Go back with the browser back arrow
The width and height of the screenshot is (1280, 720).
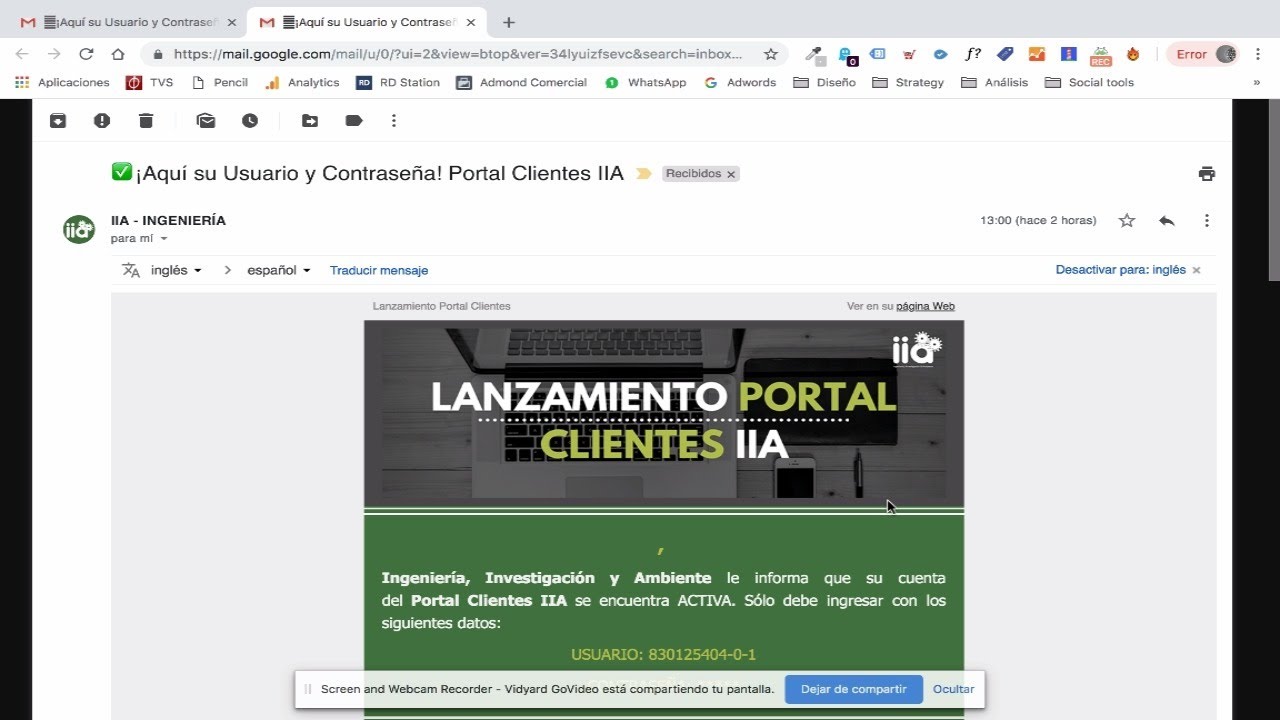tap(22, 54)
